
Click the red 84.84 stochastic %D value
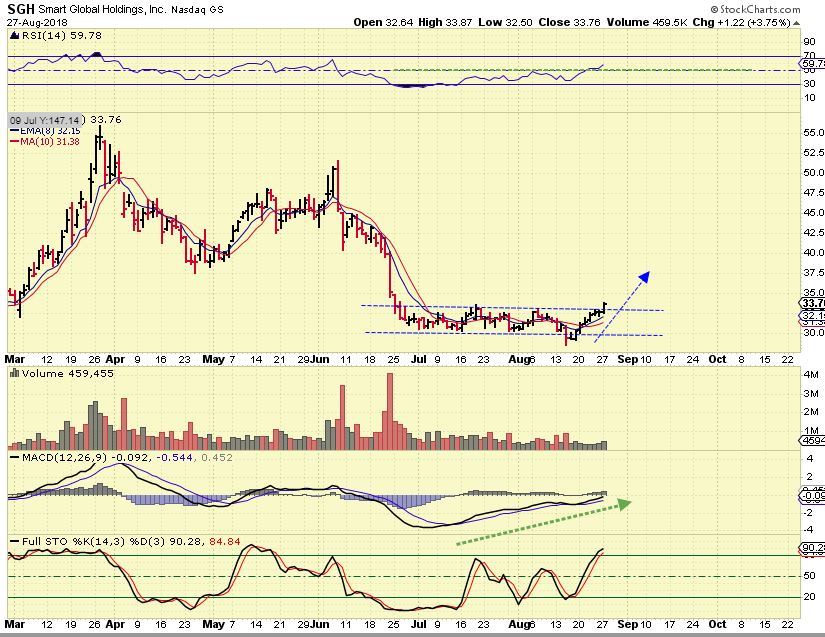pyautogui.click(x=225, y=541)
